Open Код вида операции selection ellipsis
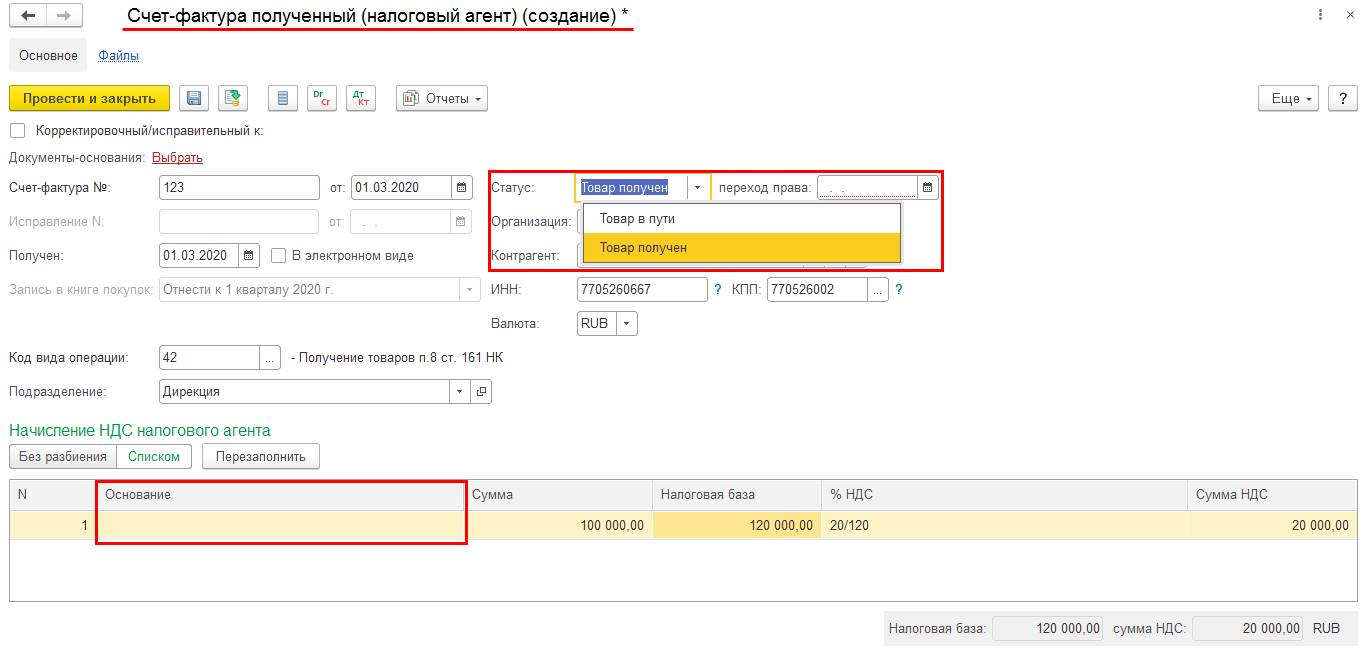 [270, 357]
